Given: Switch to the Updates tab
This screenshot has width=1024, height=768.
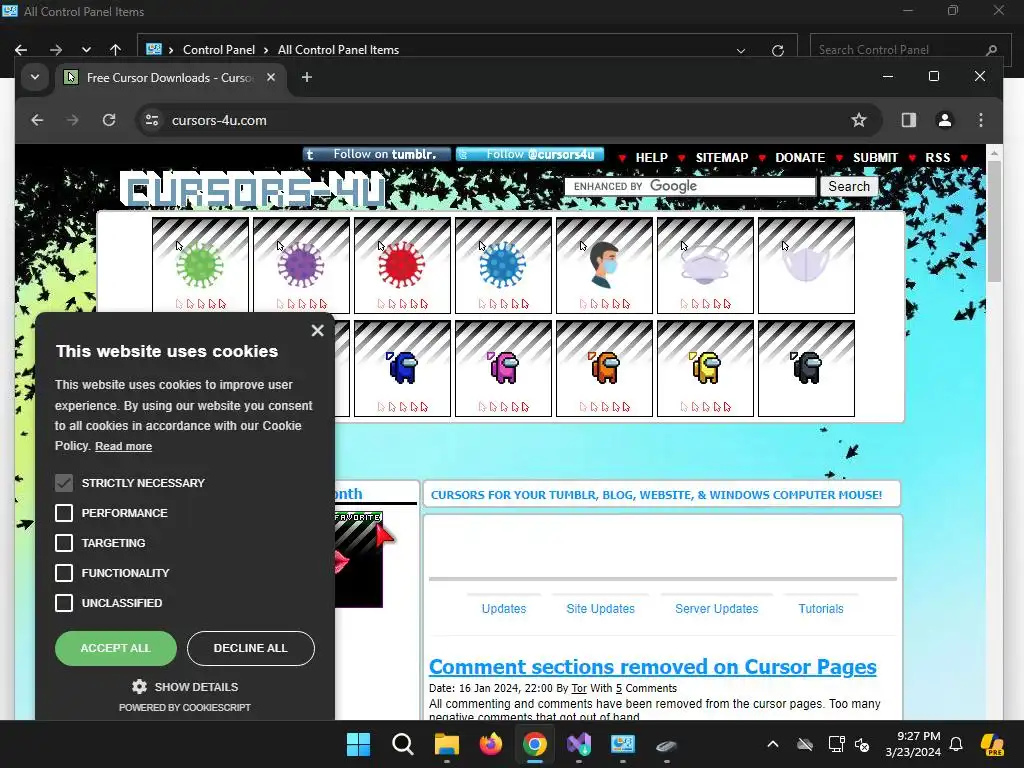Looking at the screenshot, I should coord(504,609).
